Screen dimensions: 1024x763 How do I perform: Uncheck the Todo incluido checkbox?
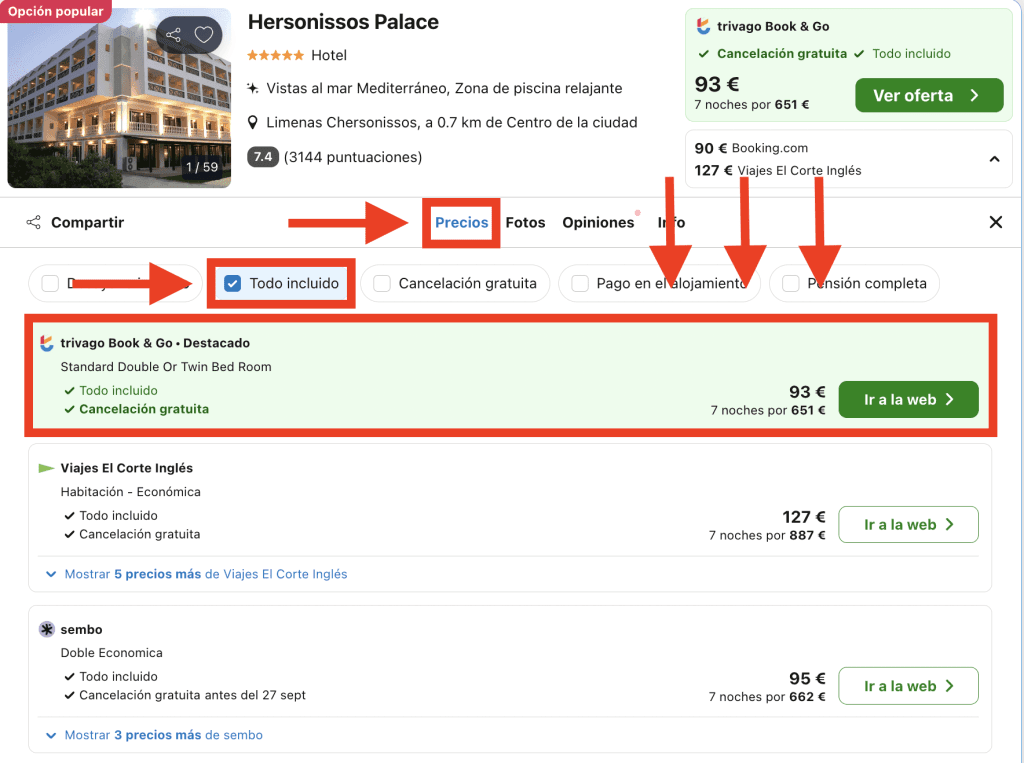tap(233, 284)
